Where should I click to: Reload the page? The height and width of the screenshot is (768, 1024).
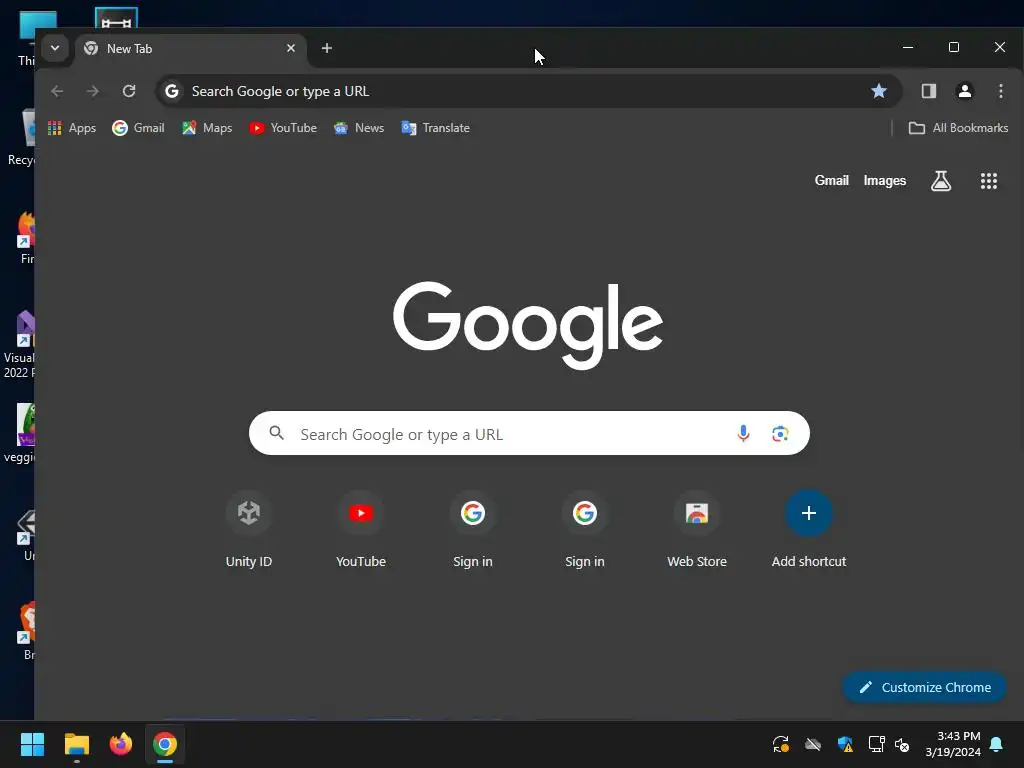coord(129,91)
